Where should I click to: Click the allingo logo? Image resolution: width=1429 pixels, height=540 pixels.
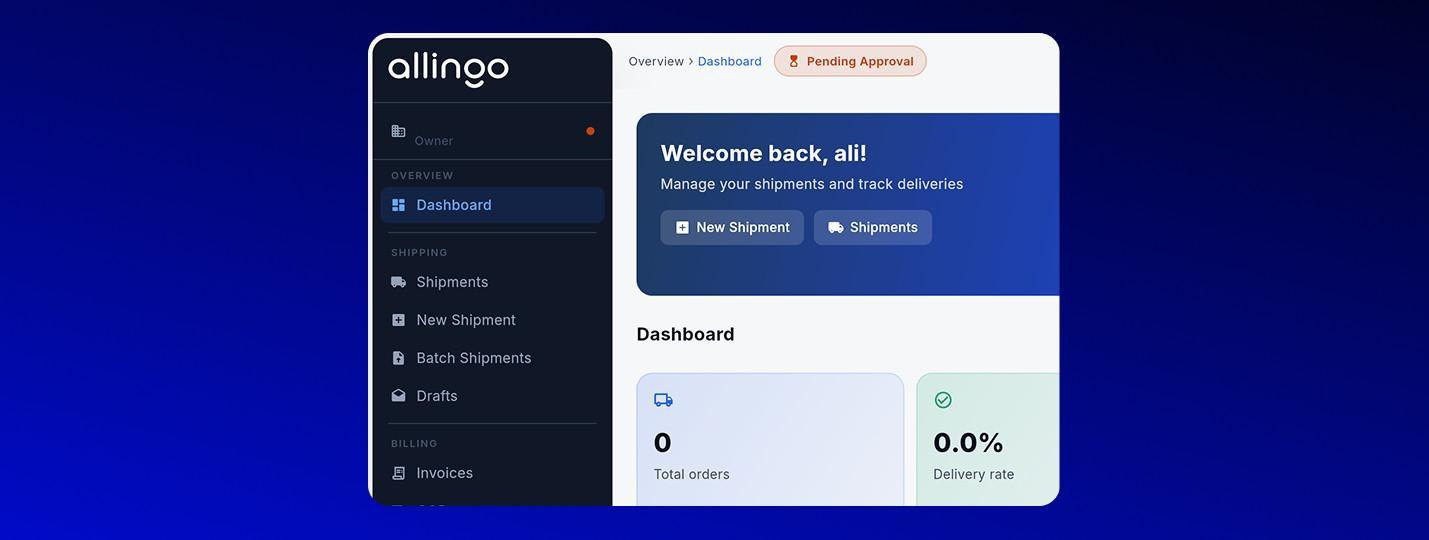448,69
